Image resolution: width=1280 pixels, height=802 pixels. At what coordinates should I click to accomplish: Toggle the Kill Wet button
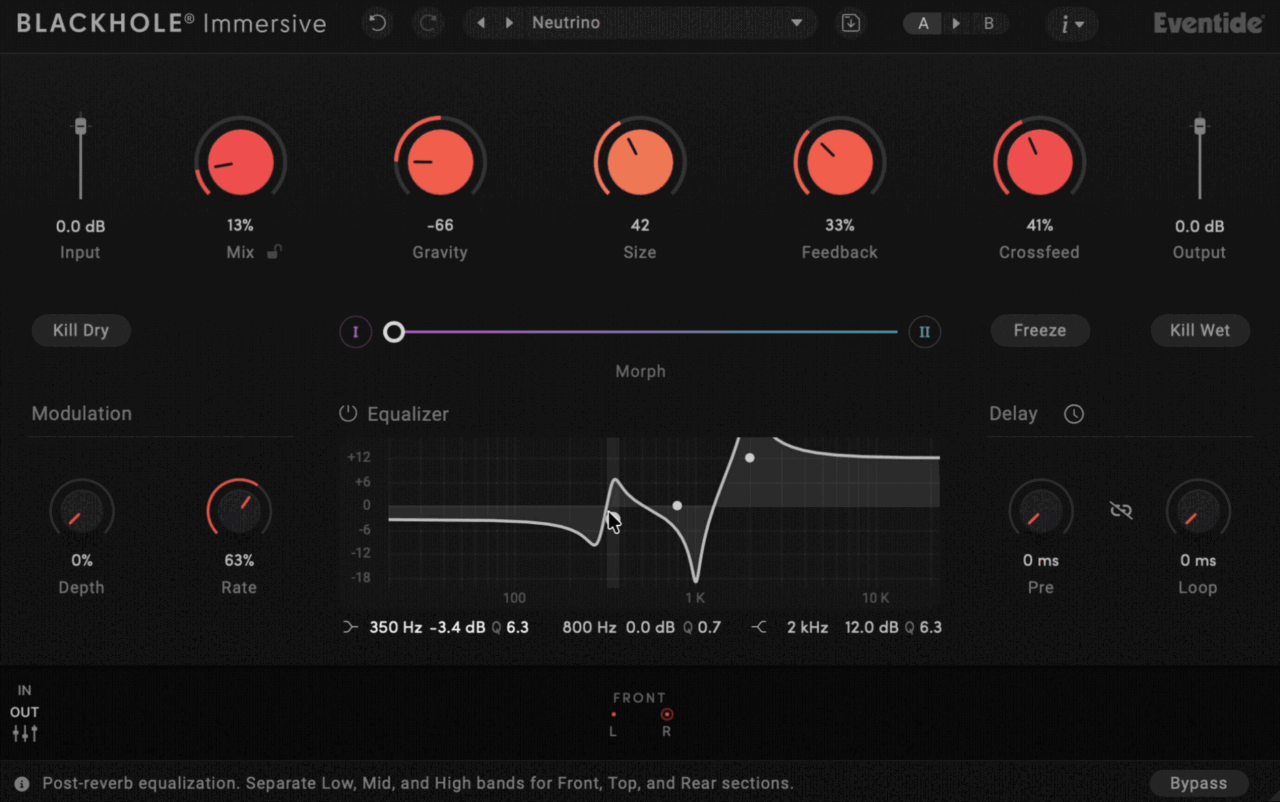tap(1200, 331)
